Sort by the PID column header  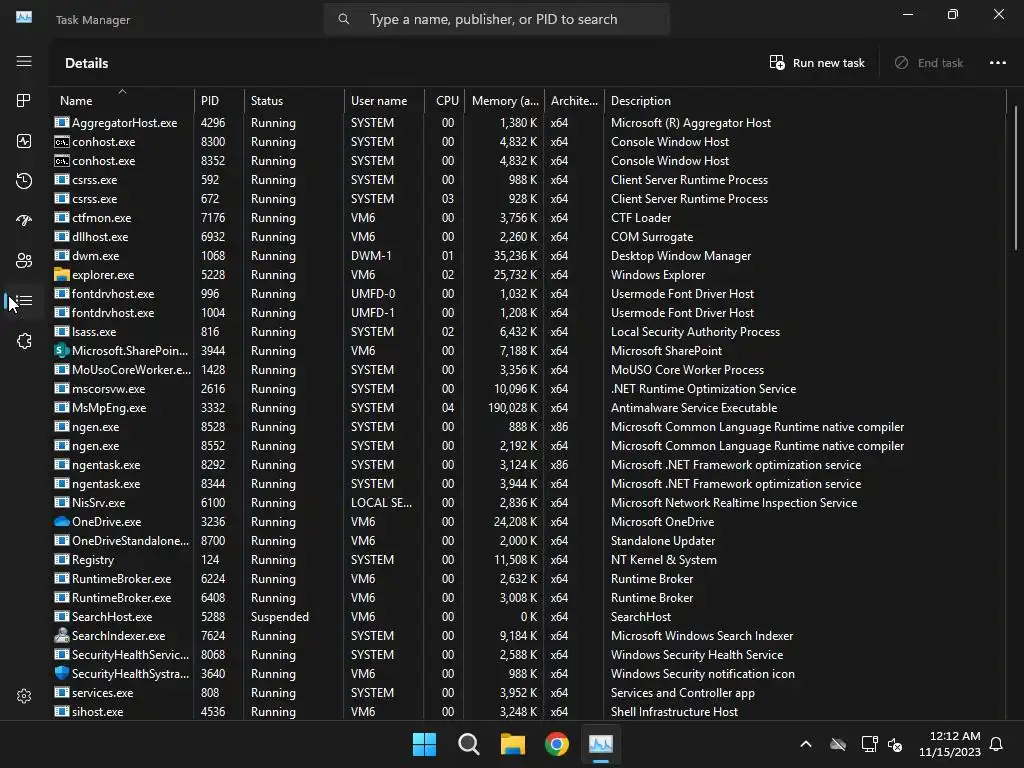click(219, 101)
